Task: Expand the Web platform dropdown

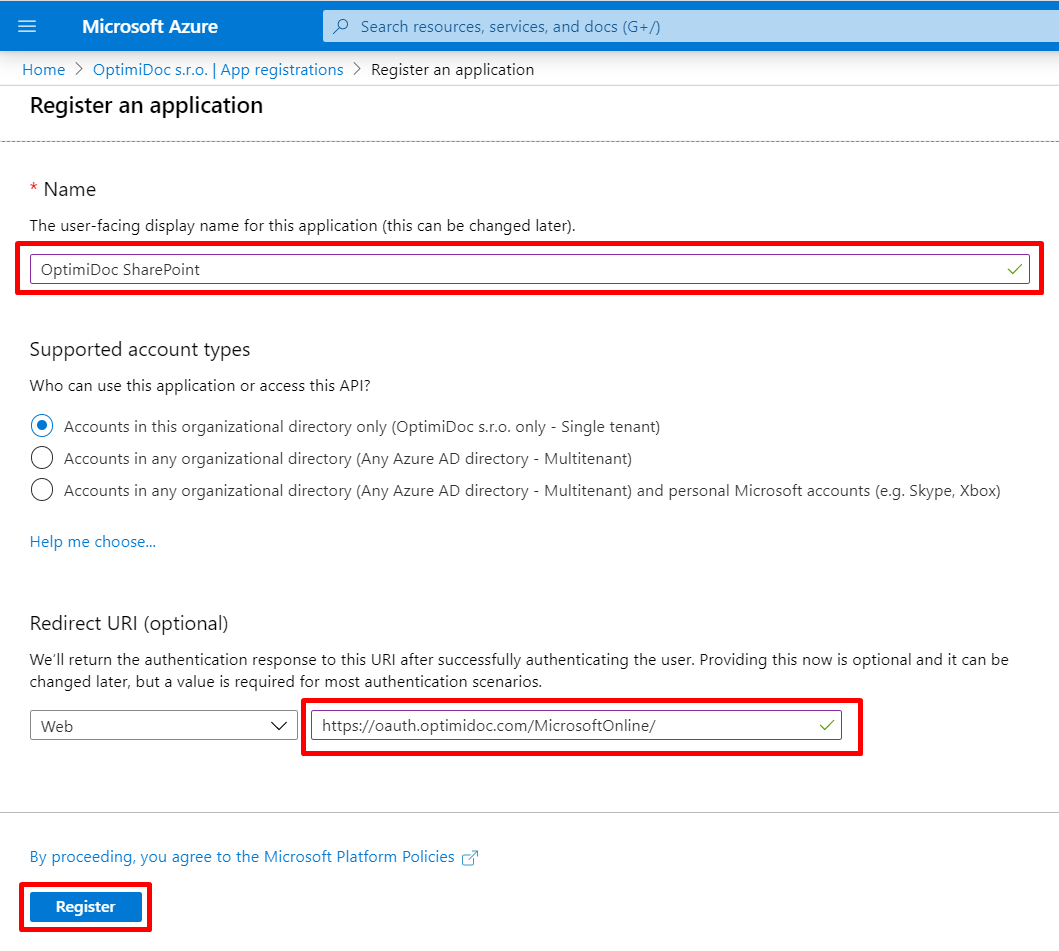Action: coord(163,725)
